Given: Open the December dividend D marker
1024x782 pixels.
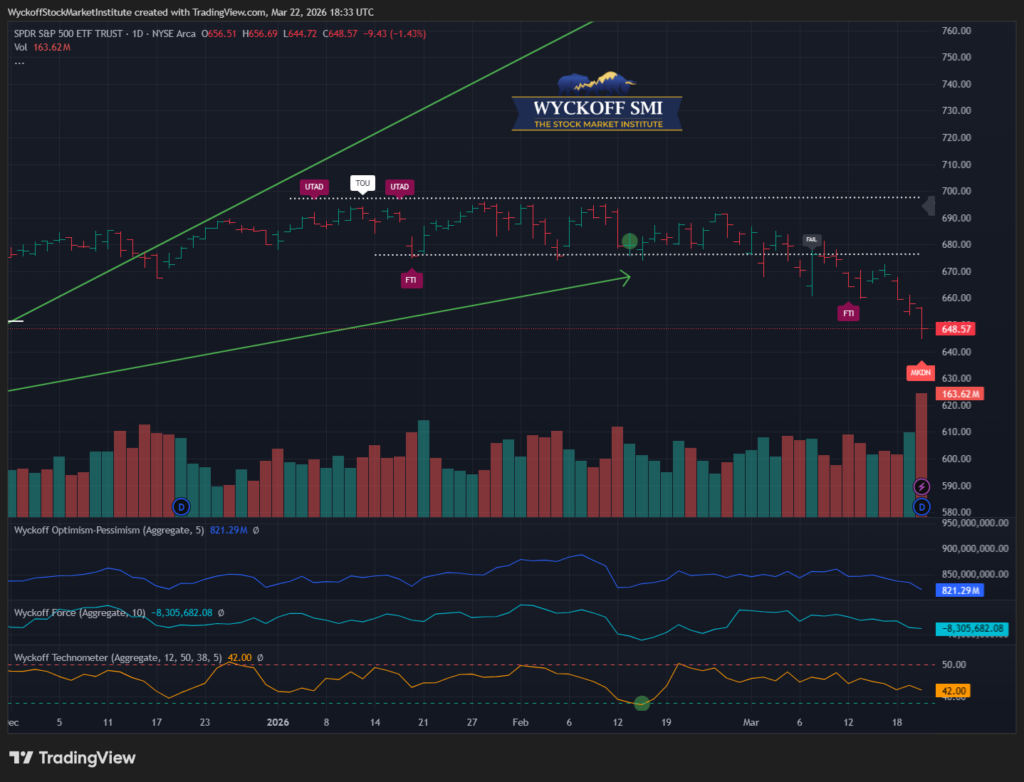Looking at the screenshot, I should click(x=180, y=506).
